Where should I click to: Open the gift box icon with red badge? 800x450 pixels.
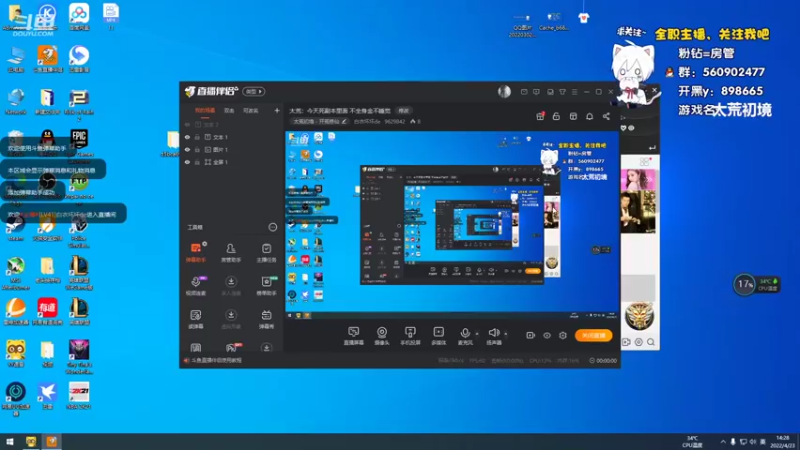[x=540, y=116]
